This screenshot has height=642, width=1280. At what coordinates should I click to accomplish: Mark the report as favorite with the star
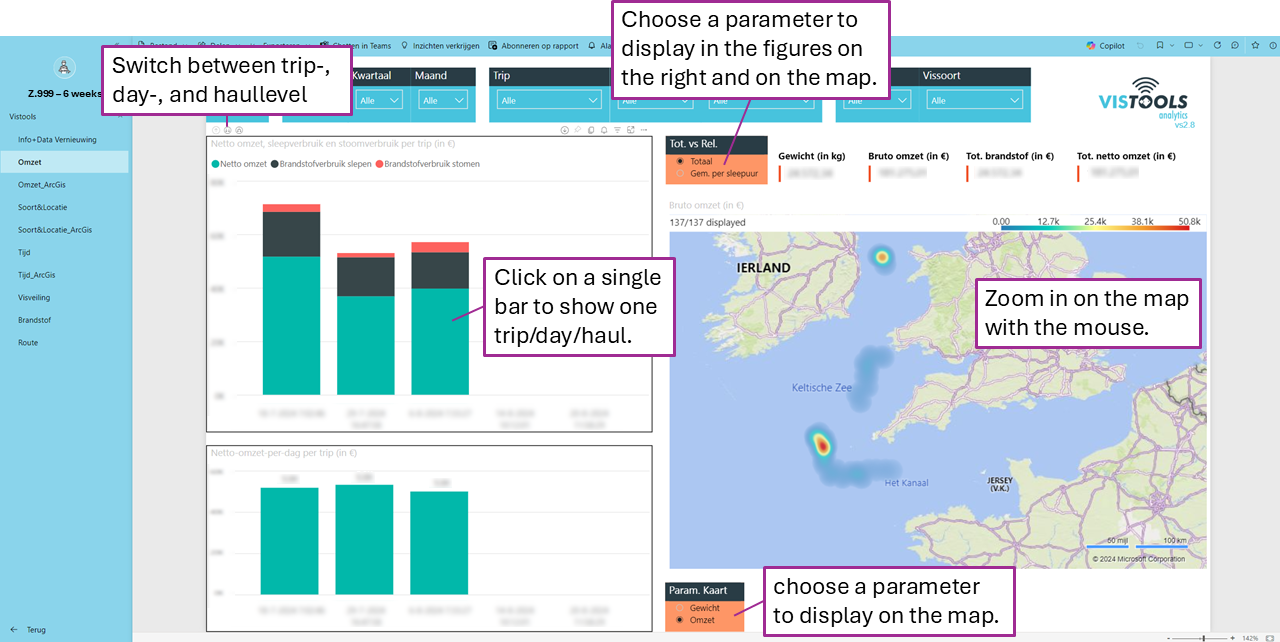click(1255, 46)
